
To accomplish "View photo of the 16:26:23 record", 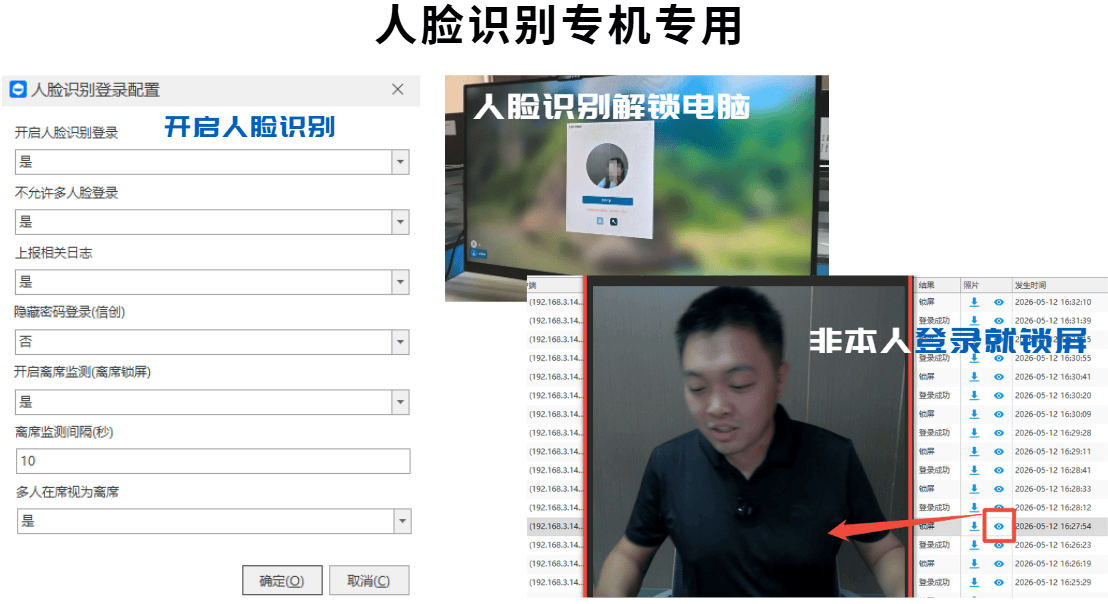I will click(x=998, y=545).
